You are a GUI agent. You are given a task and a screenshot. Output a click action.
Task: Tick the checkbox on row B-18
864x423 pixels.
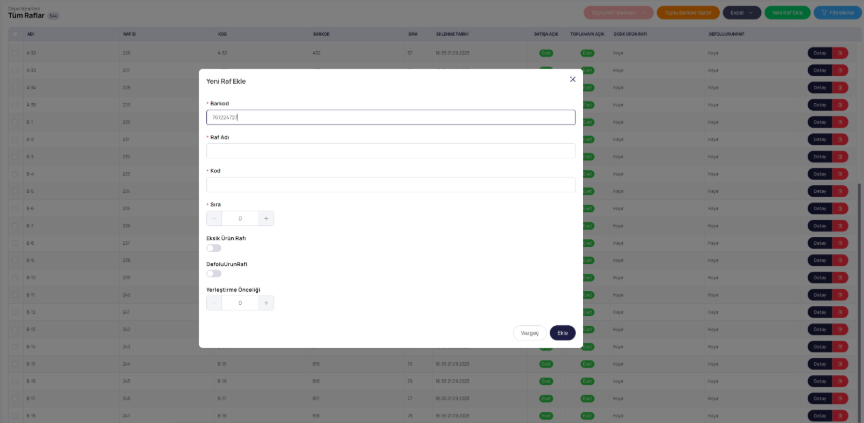pos(15,416)
